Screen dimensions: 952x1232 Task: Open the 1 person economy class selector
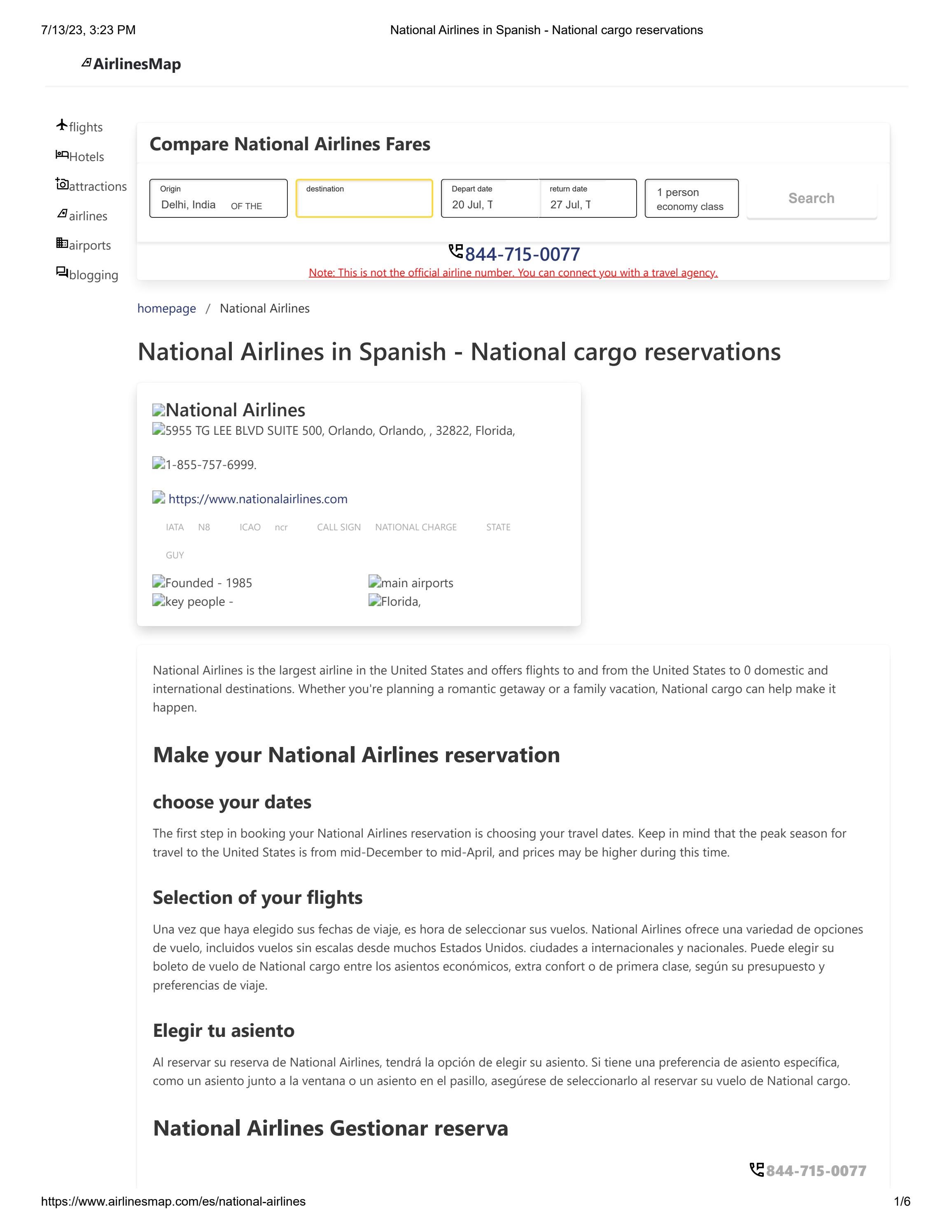pyautogui.click(x=691, y=198)
